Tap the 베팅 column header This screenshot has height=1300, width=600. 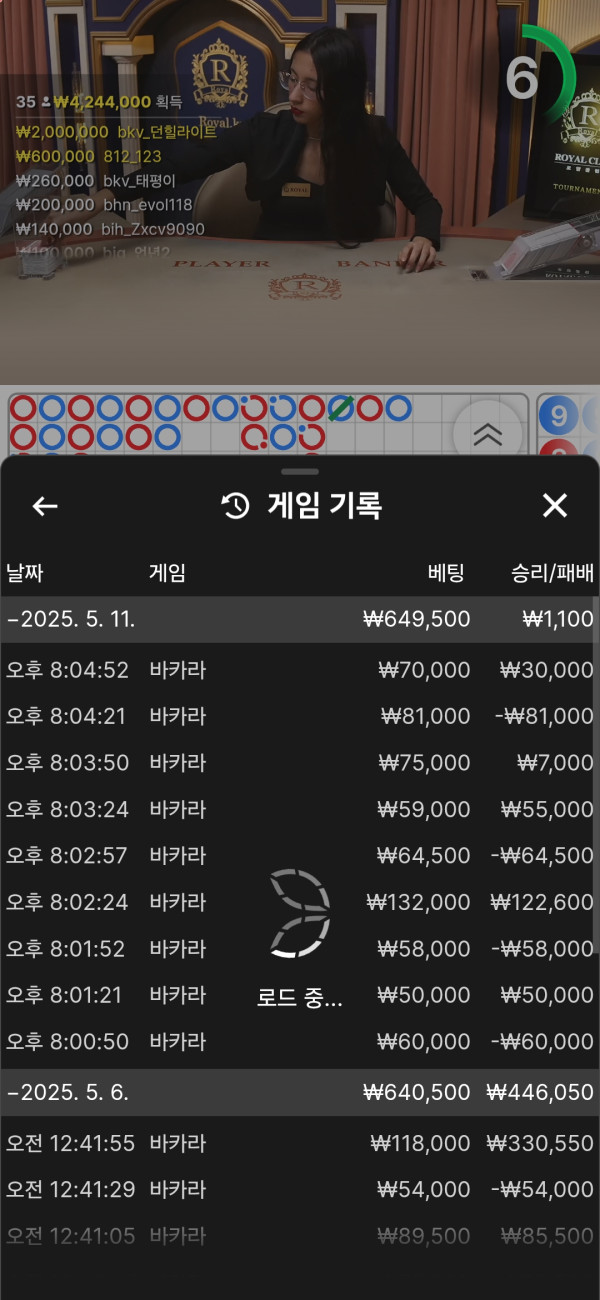pyautogui.click(x=446, y=573)
